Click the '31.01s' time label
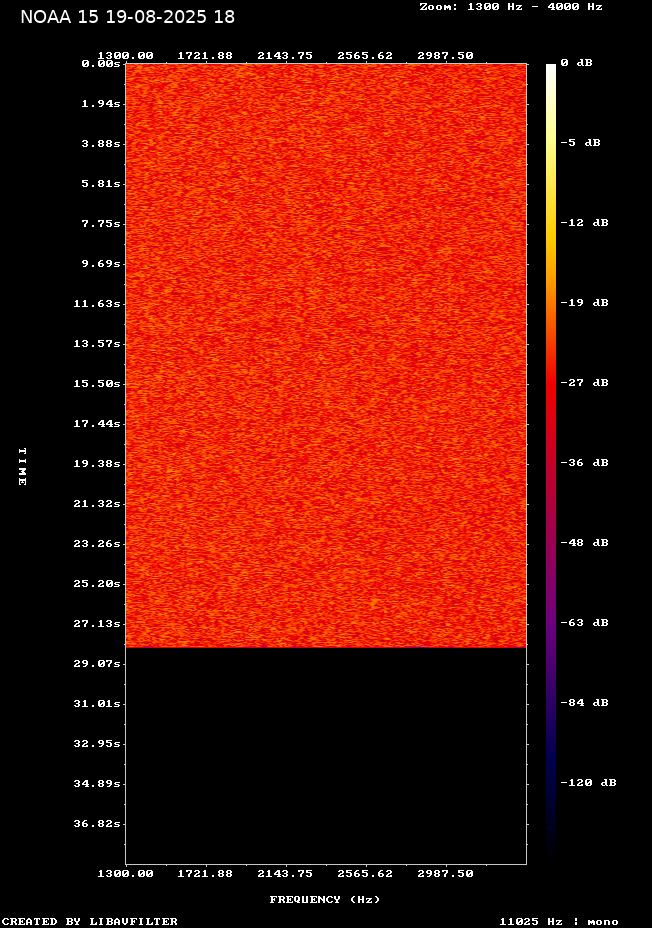This screenshot has width=652, height=928. pos(97,704)
